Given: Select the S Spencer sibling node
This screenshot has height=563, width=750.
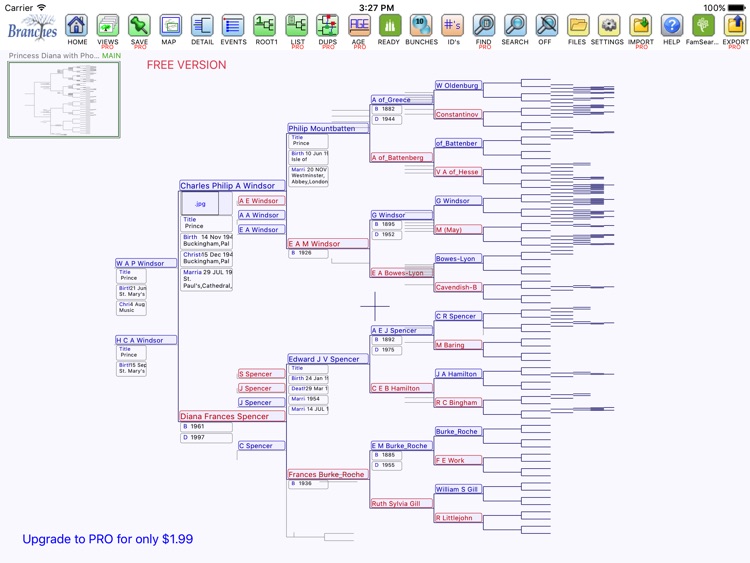Looking at the screenshot, I should click(x=262, y=374).
